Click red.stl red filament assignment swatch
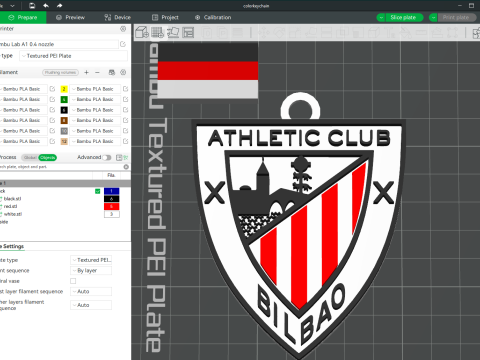Viewport: 480px width, 360px height. point(112,206)
